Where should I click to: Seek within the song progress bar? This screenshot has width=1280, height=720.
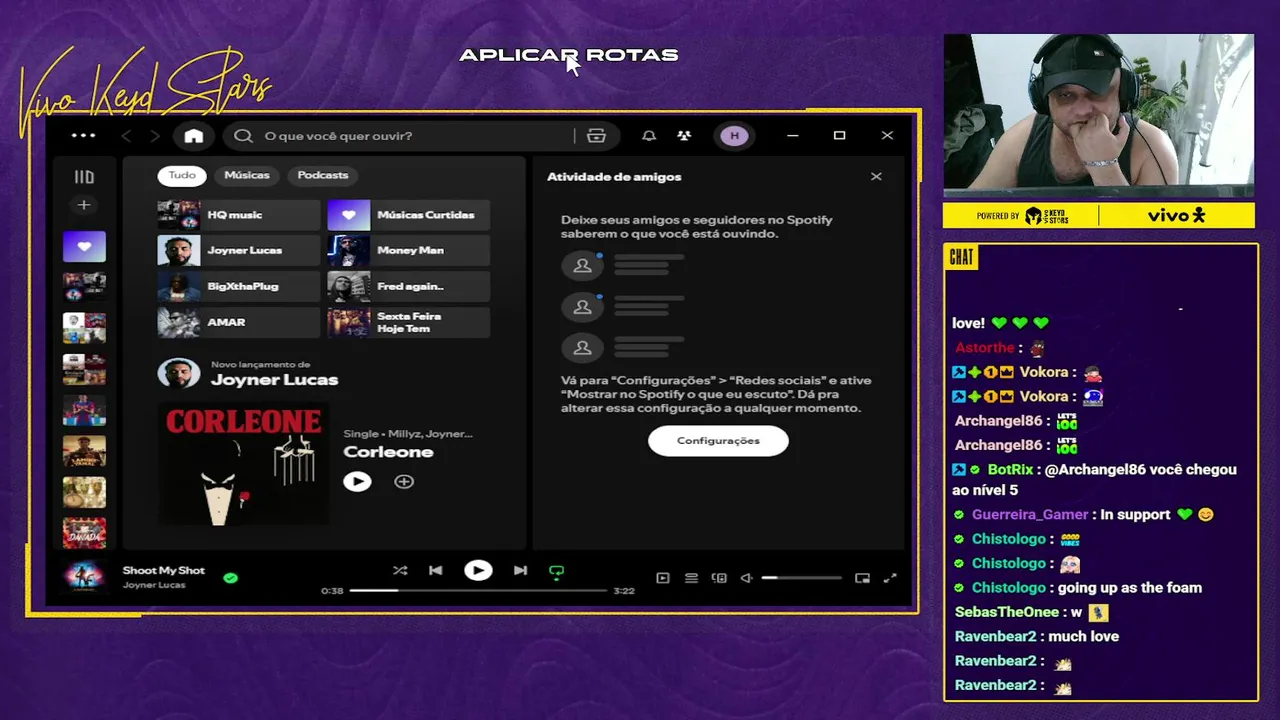pyautogui.click(x=478, y=591)
